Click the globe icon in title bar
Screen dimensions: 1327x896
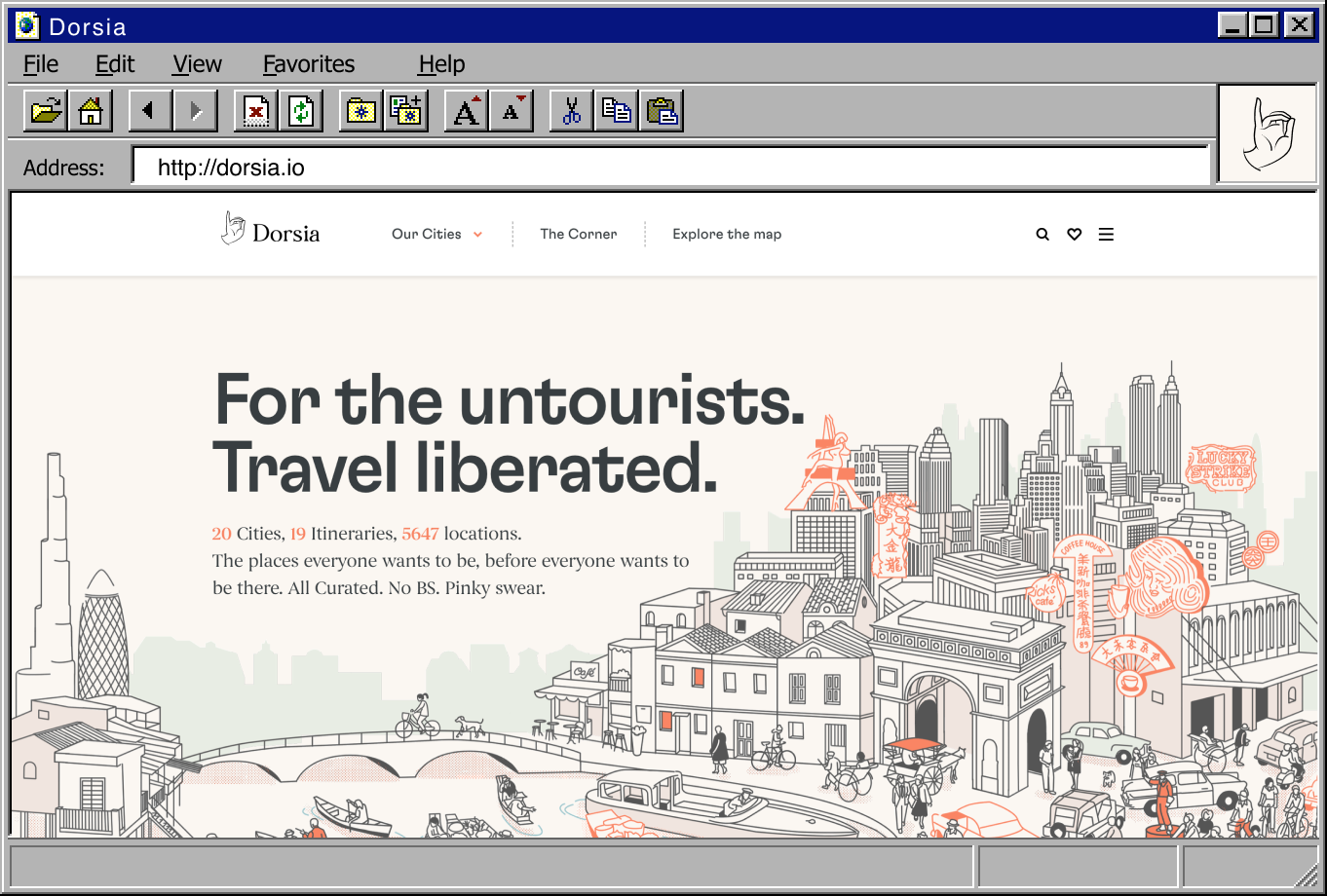point(27,26)
